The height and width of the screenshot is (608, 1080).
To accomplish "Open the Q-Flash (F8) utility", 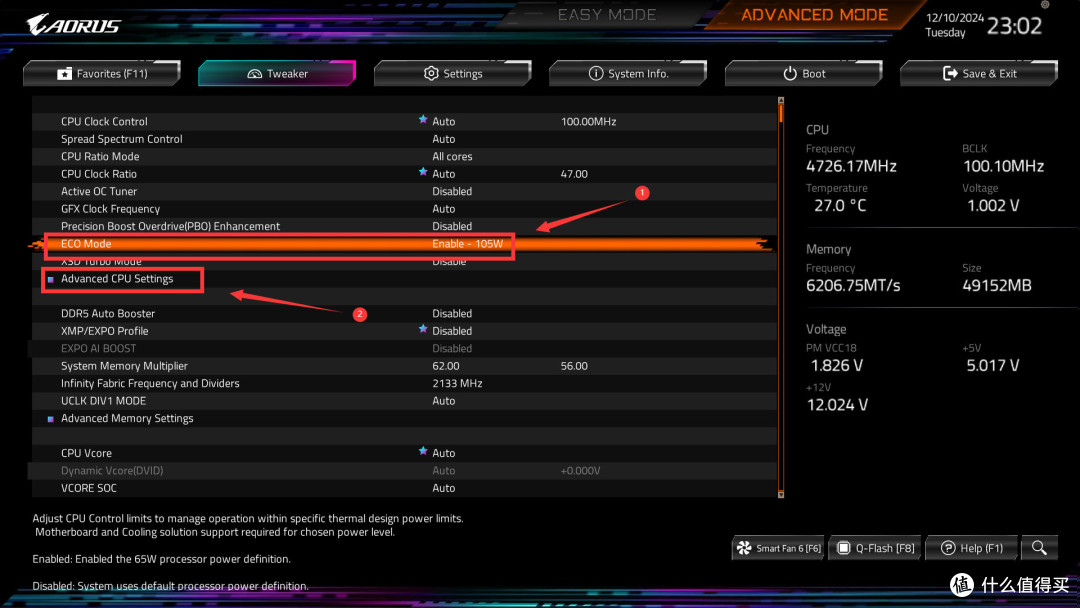I will pyautogui.click(x=874, y=548).
